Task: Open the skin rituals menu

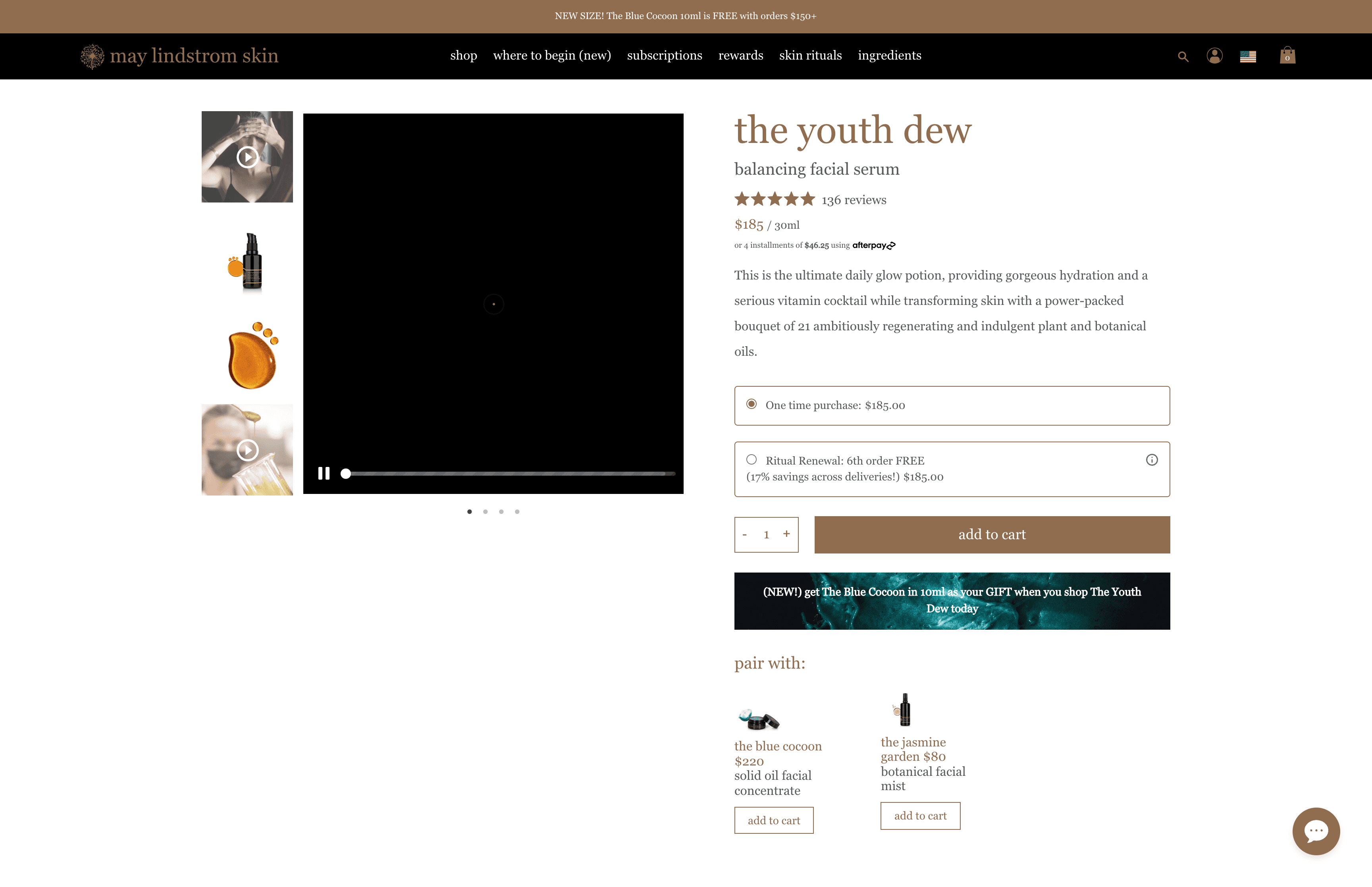Action: coord(810,56)
